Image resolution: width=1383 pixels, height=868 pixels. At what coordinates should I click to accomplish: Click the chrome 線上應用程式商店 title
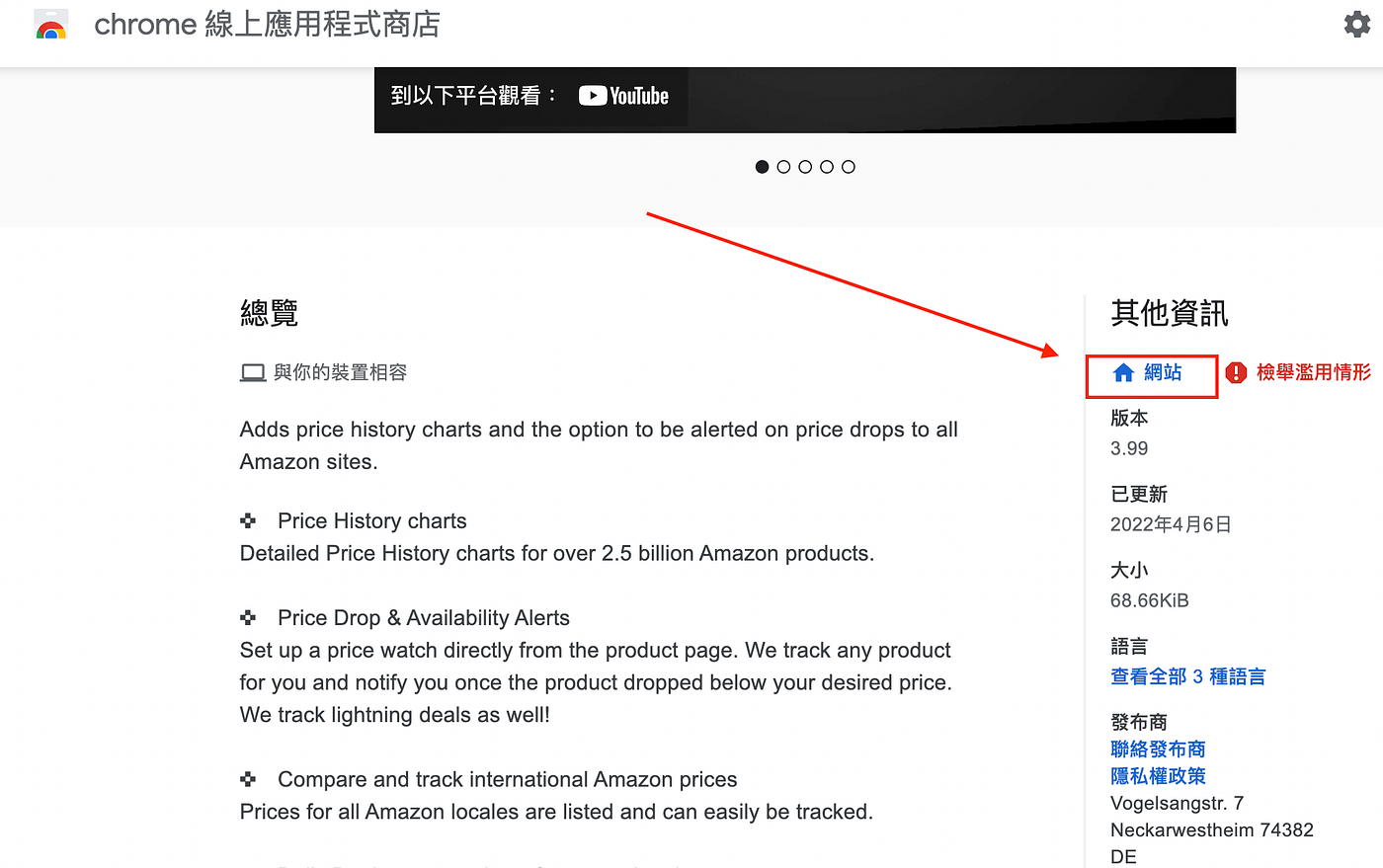pos(267,25)
